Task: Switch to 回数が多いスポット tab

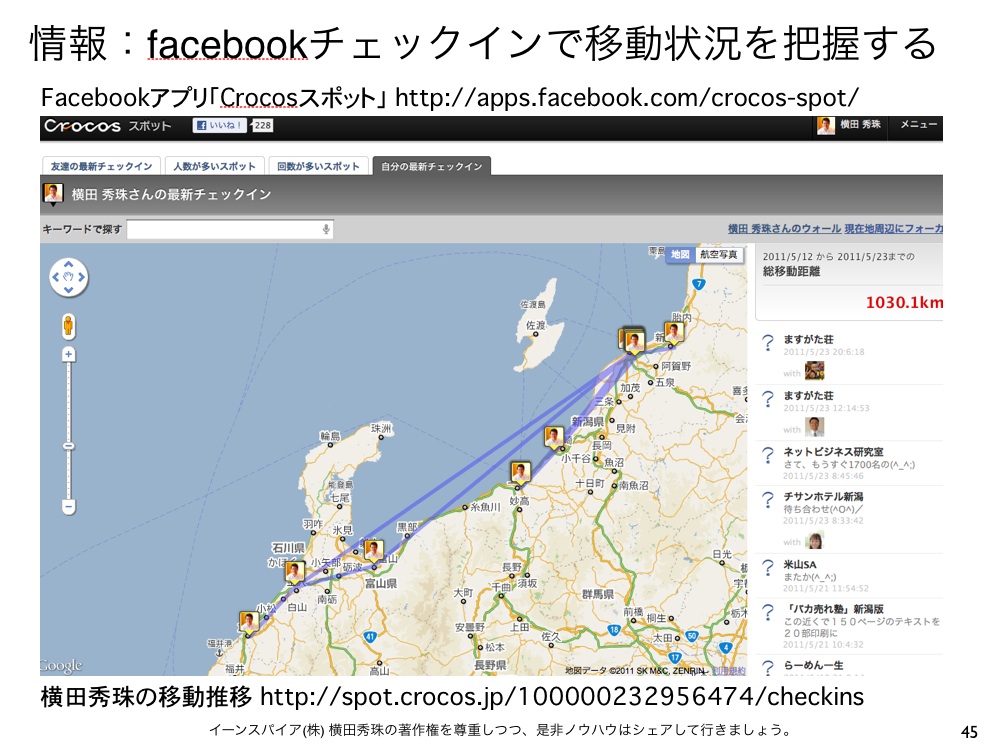Action: 319,166
